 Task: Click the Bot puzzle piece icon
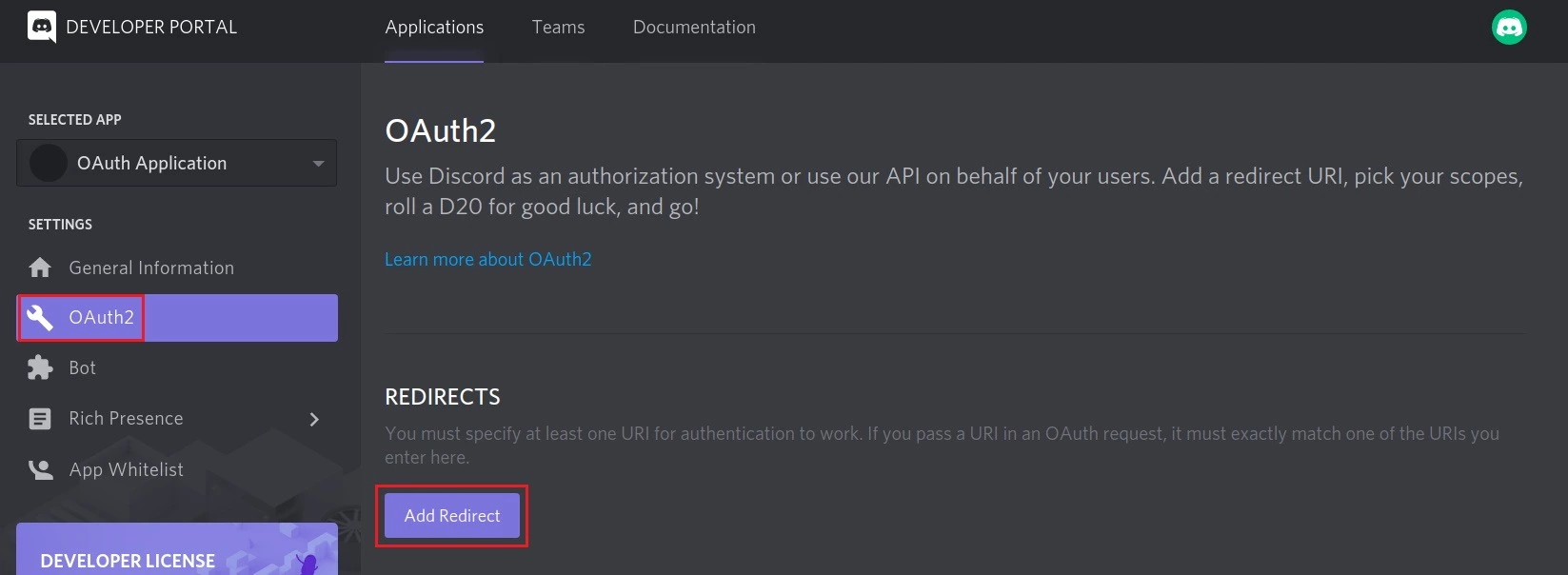tap(40, 368)
